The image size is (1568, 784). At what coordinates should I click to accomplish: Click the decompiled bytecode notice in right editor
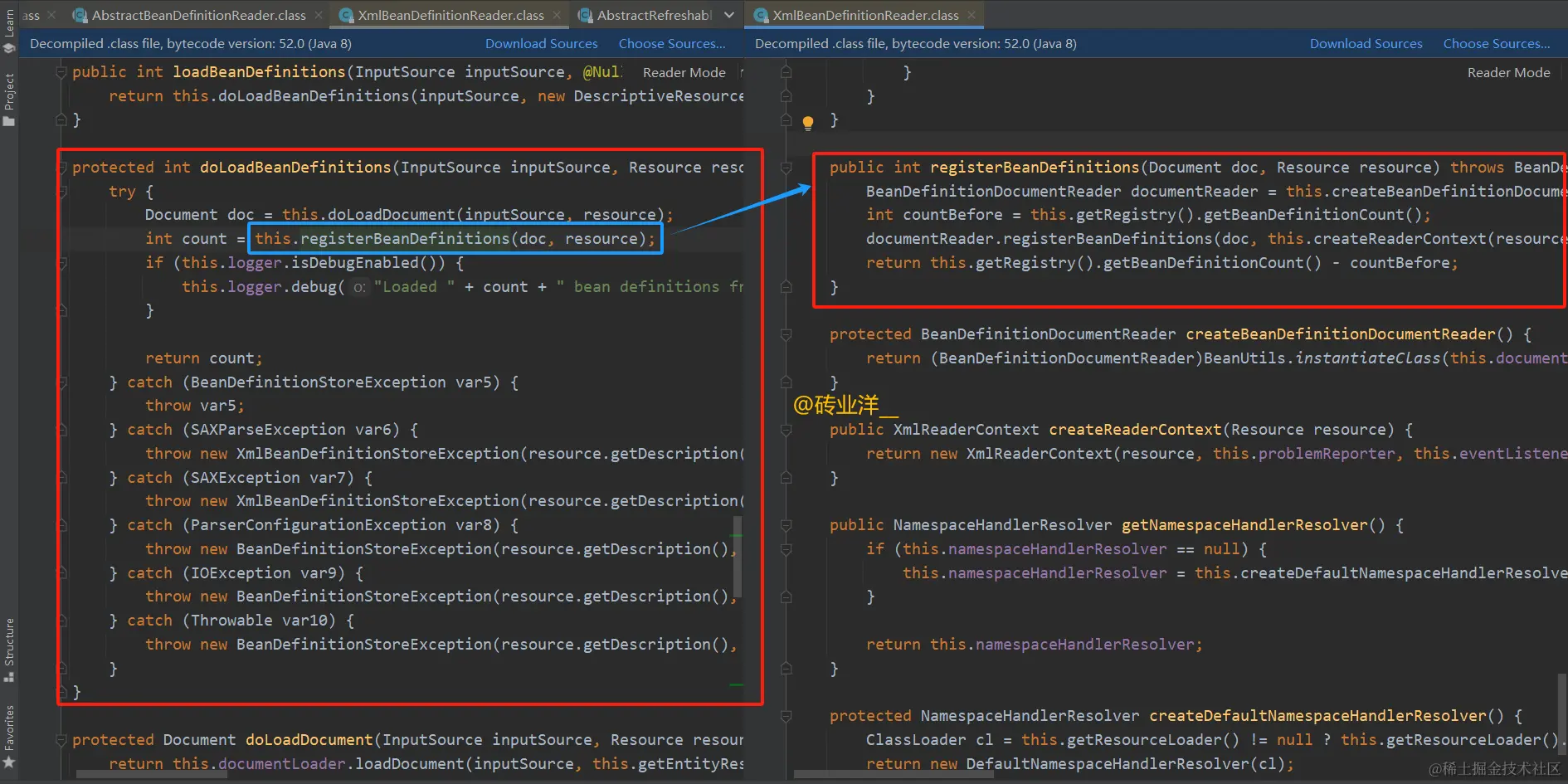click(916, 43)
